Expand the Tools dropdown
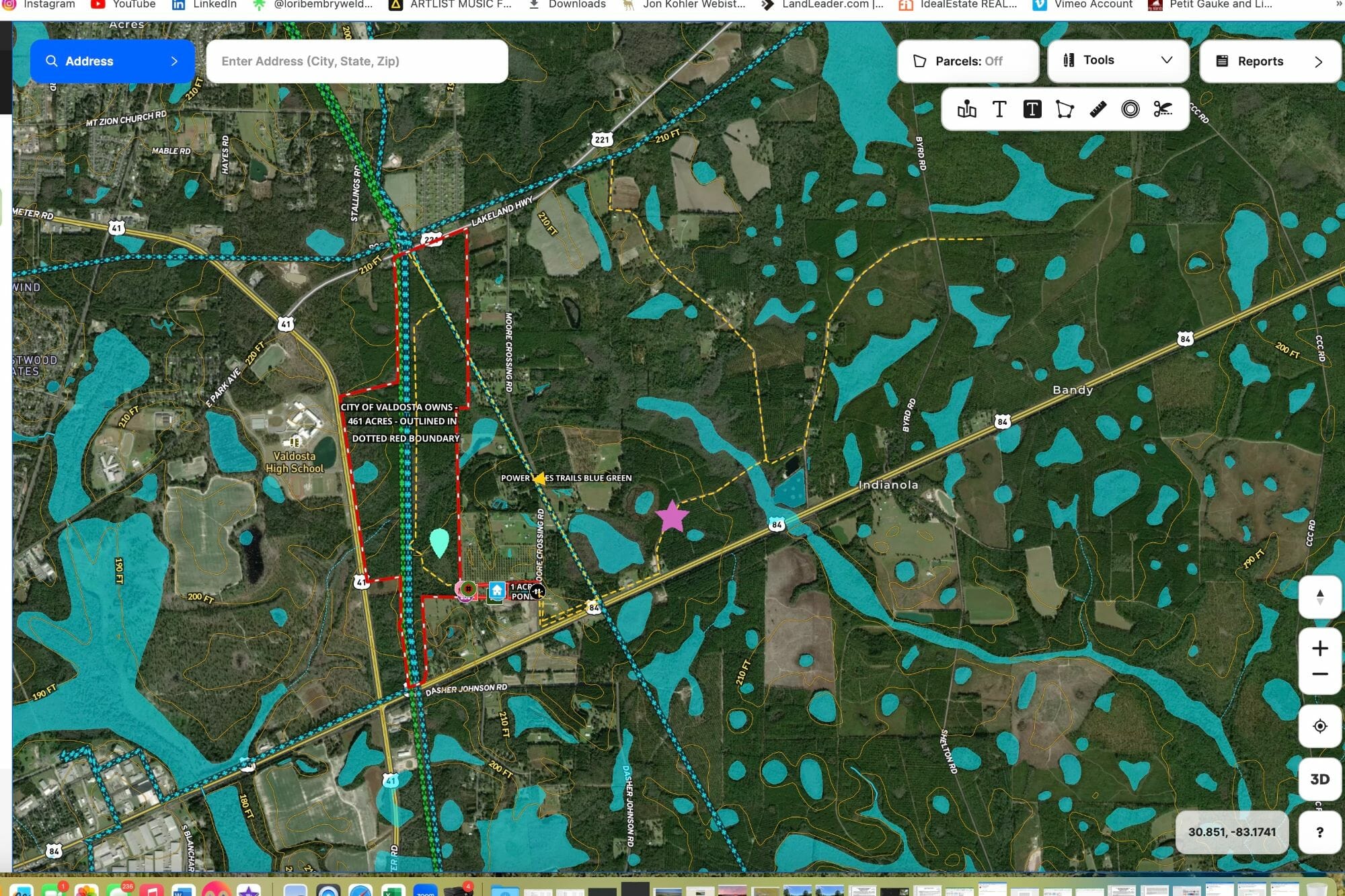Screen dimensions: 1345x896 (x=1118, y=60)
